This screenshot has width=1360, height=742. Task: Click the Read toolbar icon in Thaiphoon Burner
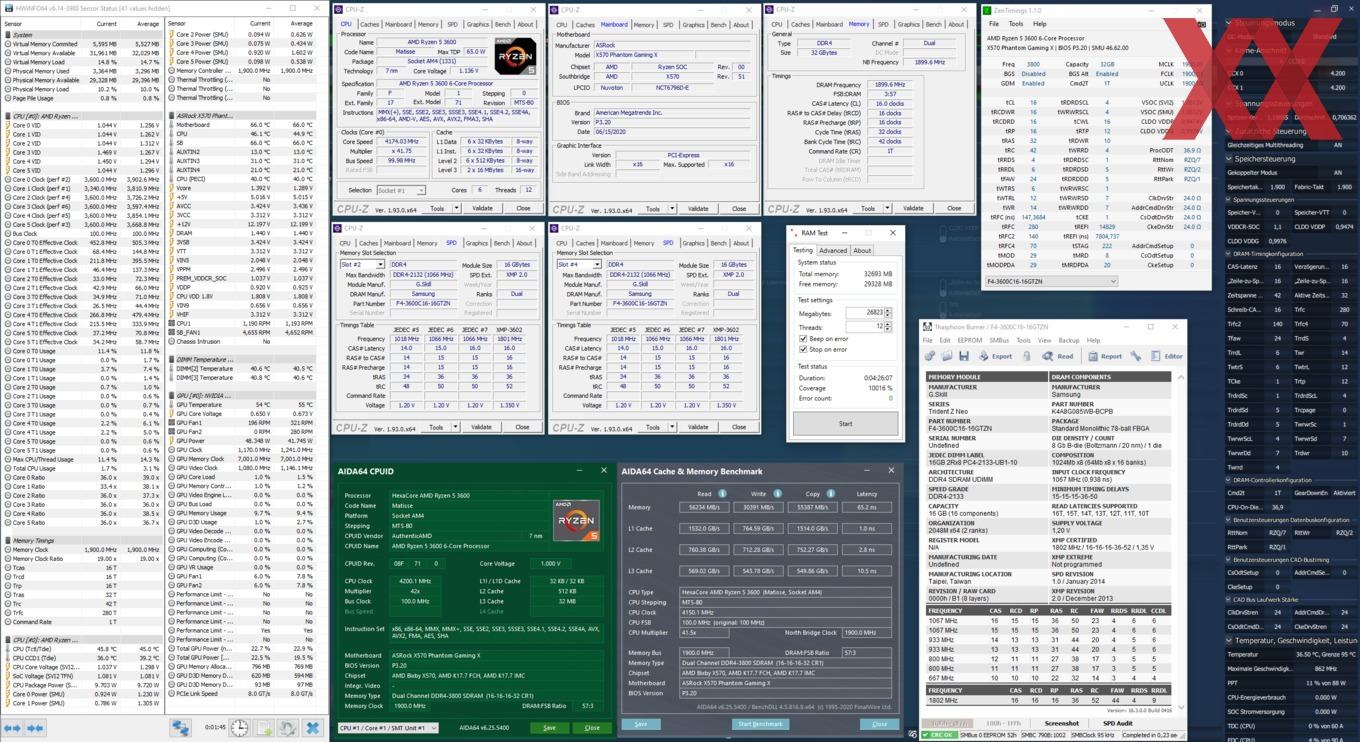pos(1058,356)
